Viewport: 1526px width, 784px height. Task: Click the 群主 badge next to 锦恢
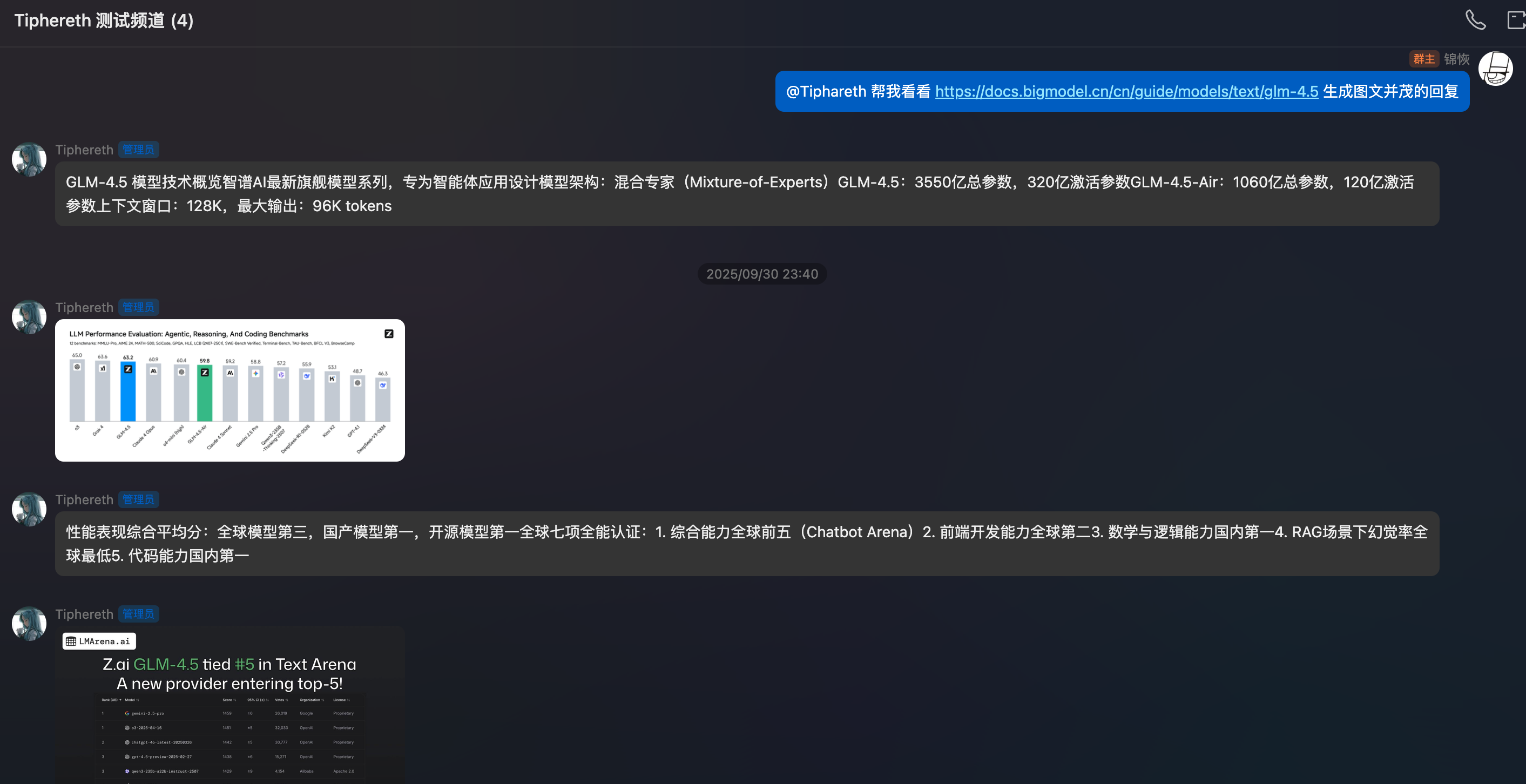click(1423, 59)
